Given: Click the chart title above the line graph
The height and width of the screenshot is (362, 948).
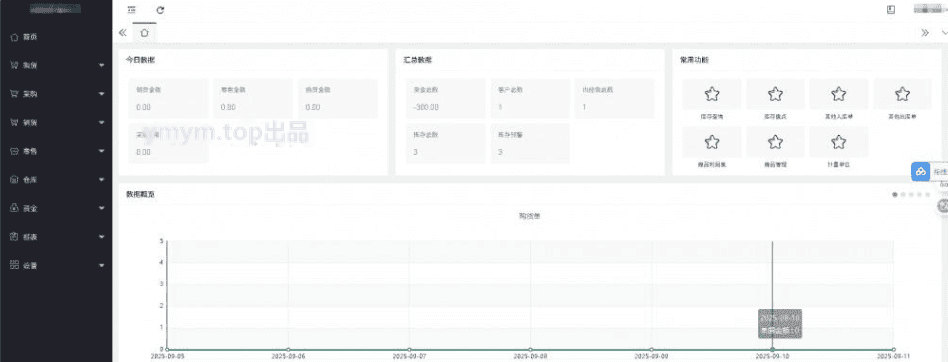Looking at the screenshot, I should [x=530, y=216].
